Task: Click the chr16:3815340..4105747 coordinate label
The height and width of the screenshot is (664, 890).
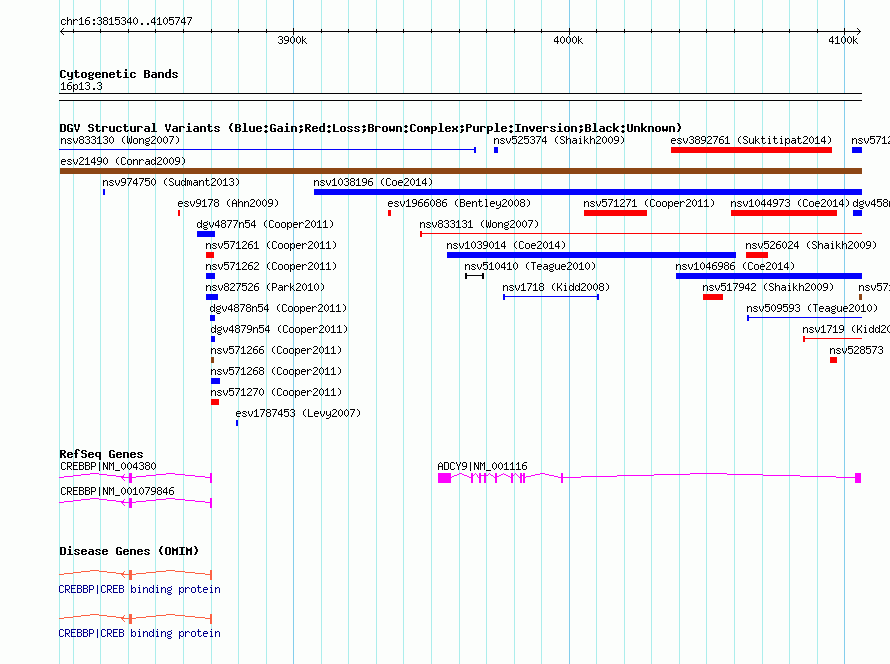Action: point(126,21)
